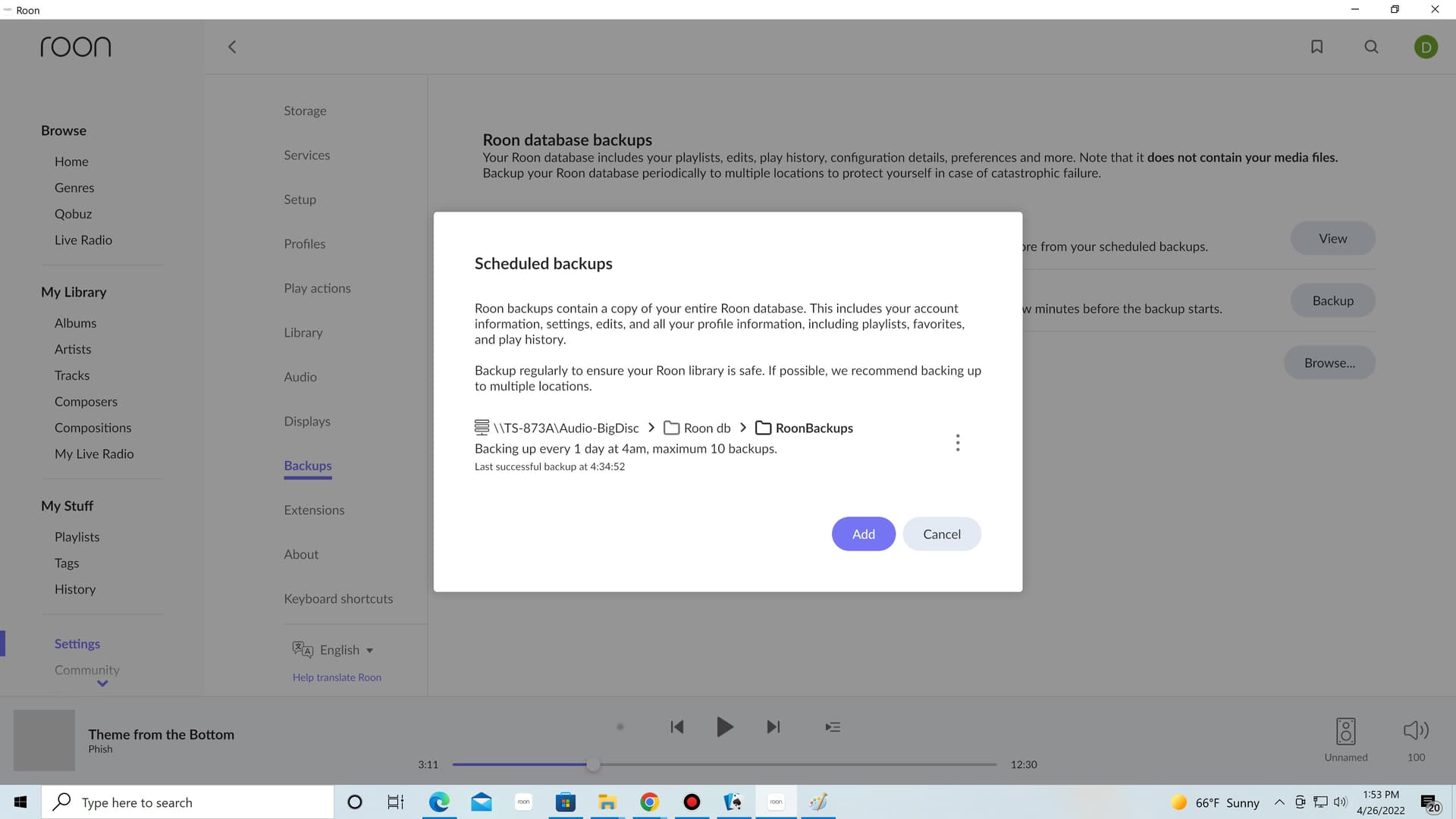Click the signal path dot indicator
This screenshot has height=819, width=1456.
(x=620, y=726)
